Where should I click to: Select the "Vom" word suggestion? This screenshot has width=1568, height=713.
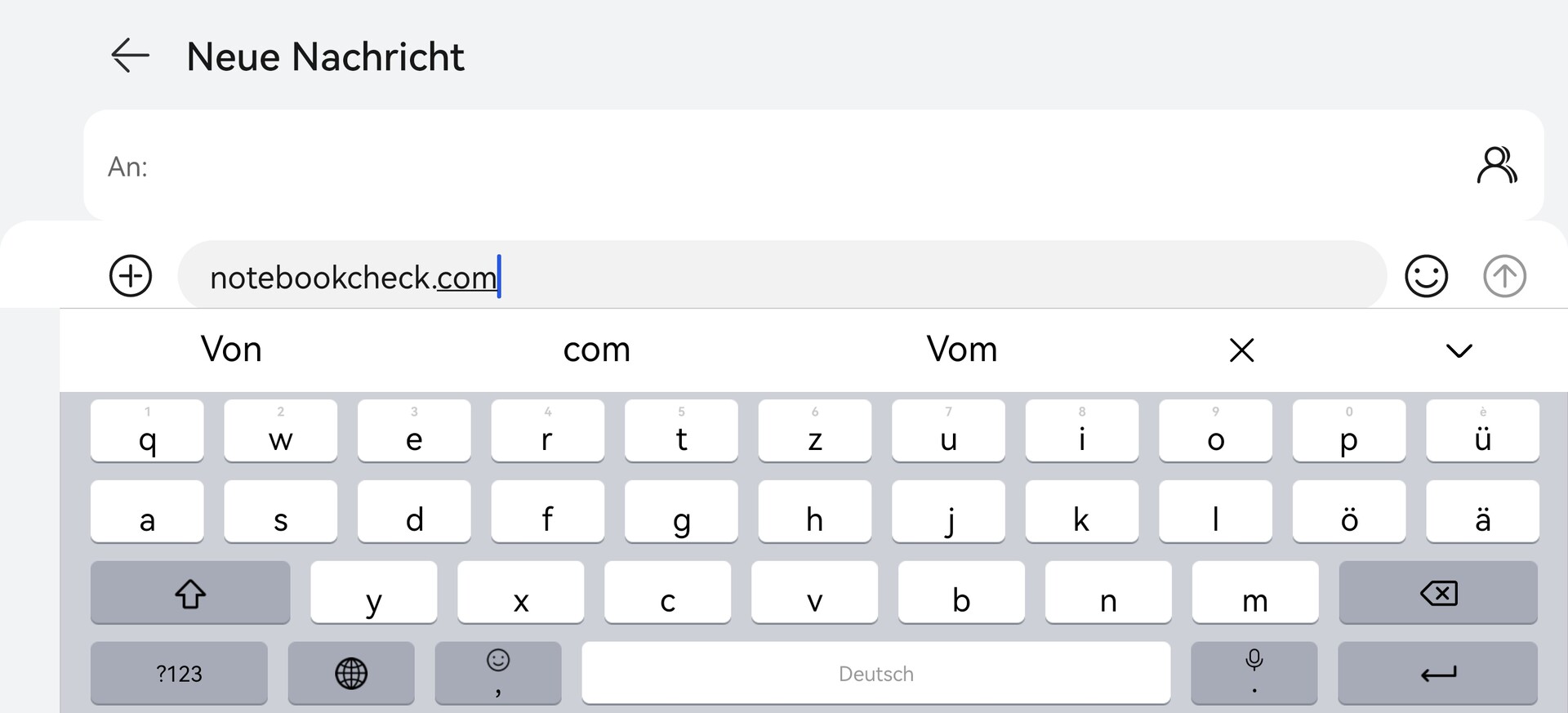pos(962,350)
